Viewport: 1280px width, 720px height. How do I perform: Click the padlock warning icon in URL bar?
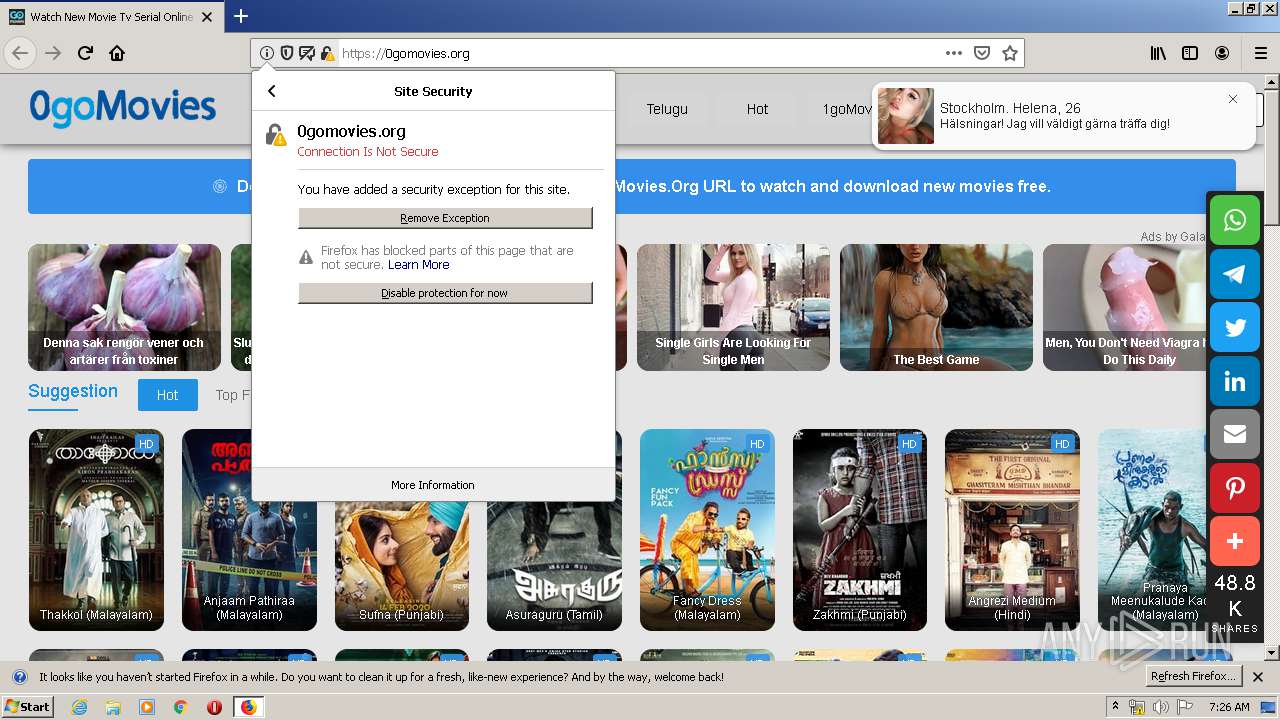point(327,53)
